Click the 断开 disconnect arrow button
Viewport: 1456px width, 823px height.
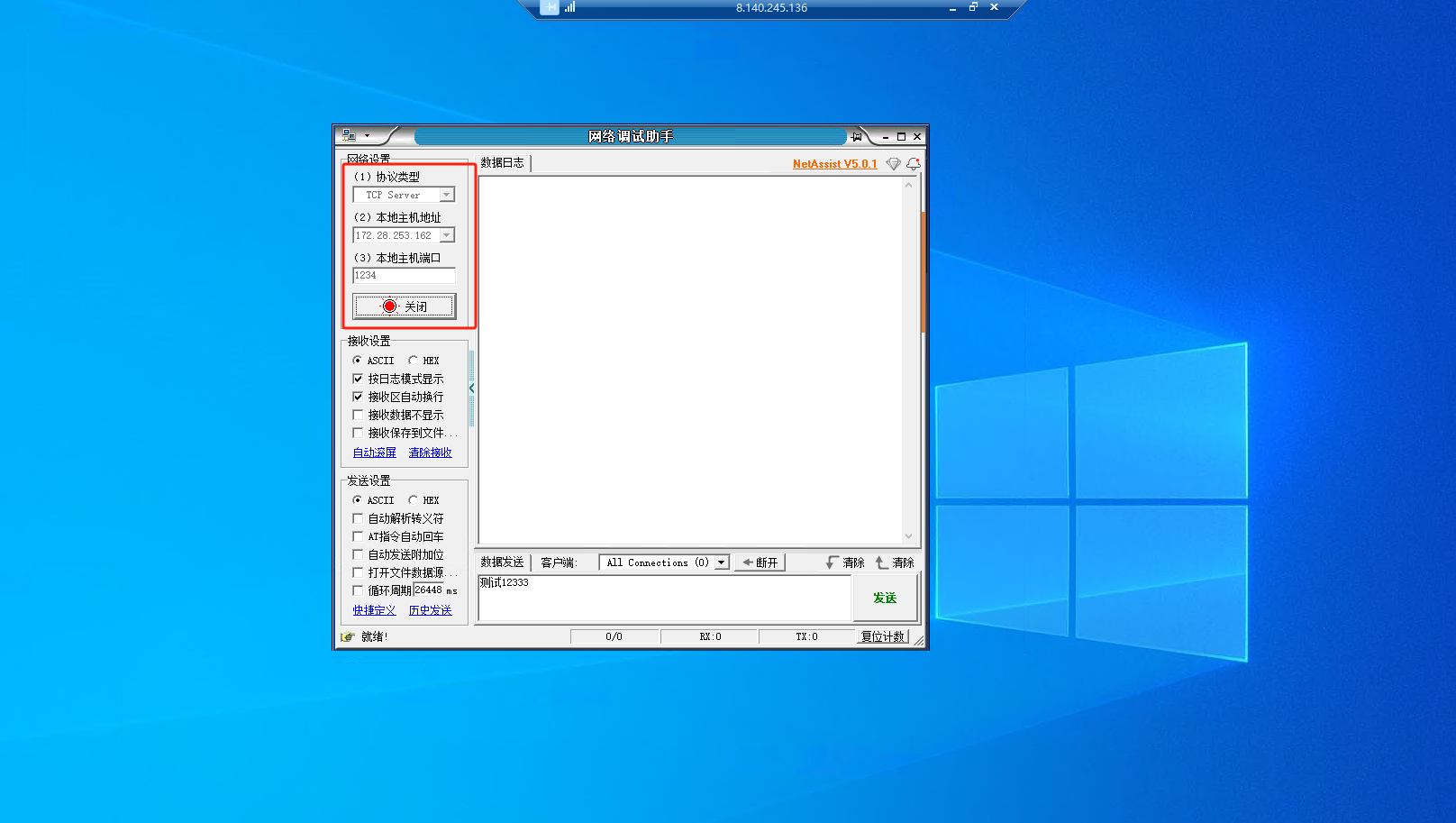760,562
